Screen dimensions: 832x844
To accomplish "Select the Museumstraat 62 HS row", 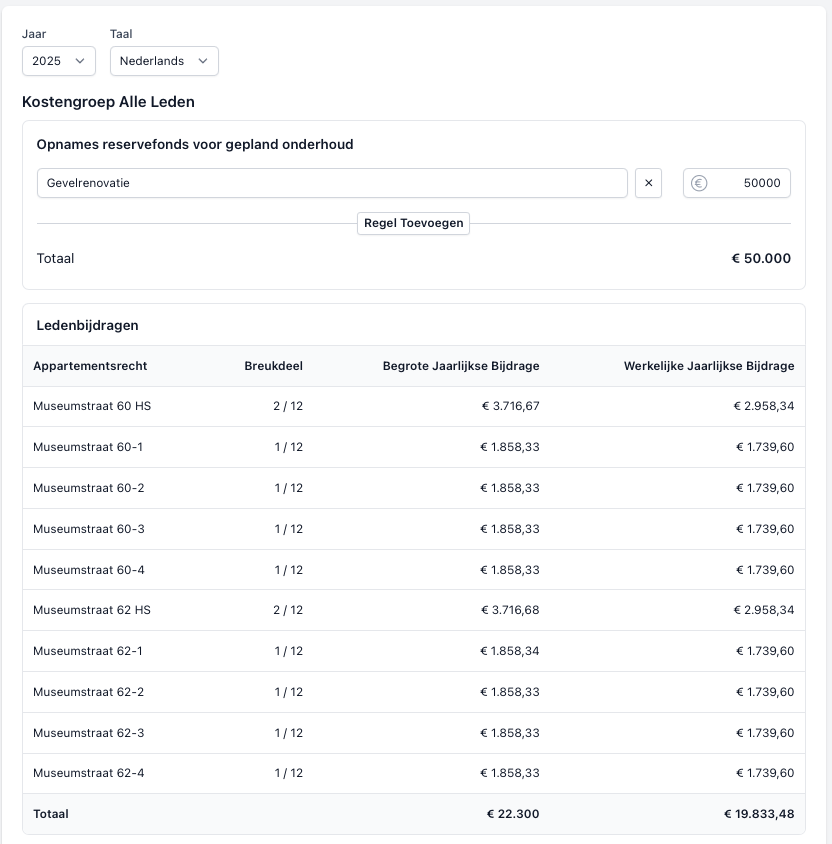I will click(92, 610).
